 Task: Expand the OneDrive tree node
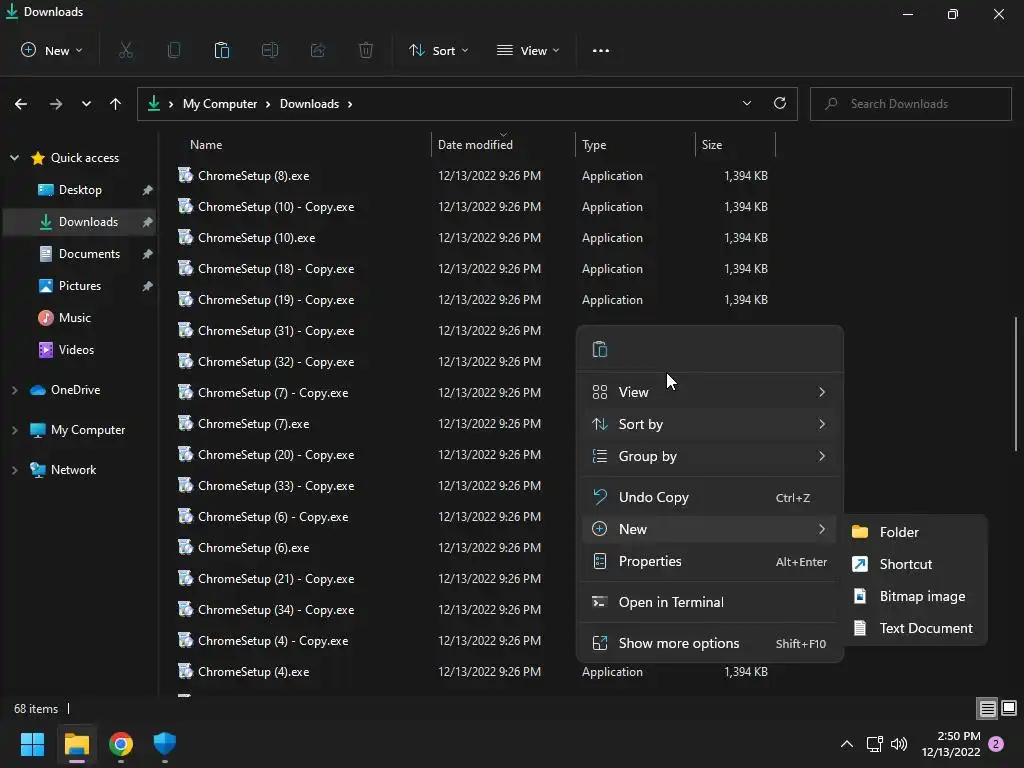click(14, 390)
